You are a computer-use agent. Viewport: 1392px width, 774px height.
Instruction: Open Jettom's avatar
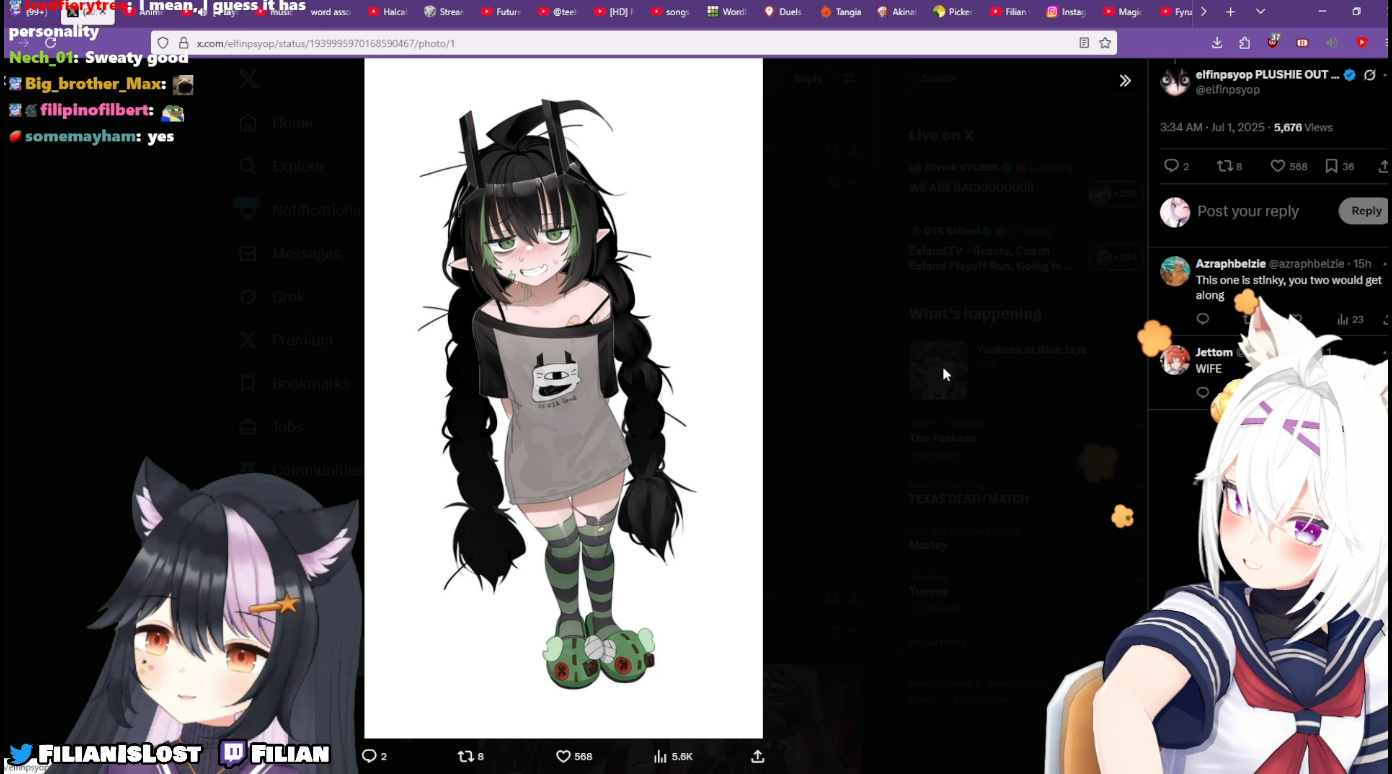pyautogui.click(x=1175, y=360)
